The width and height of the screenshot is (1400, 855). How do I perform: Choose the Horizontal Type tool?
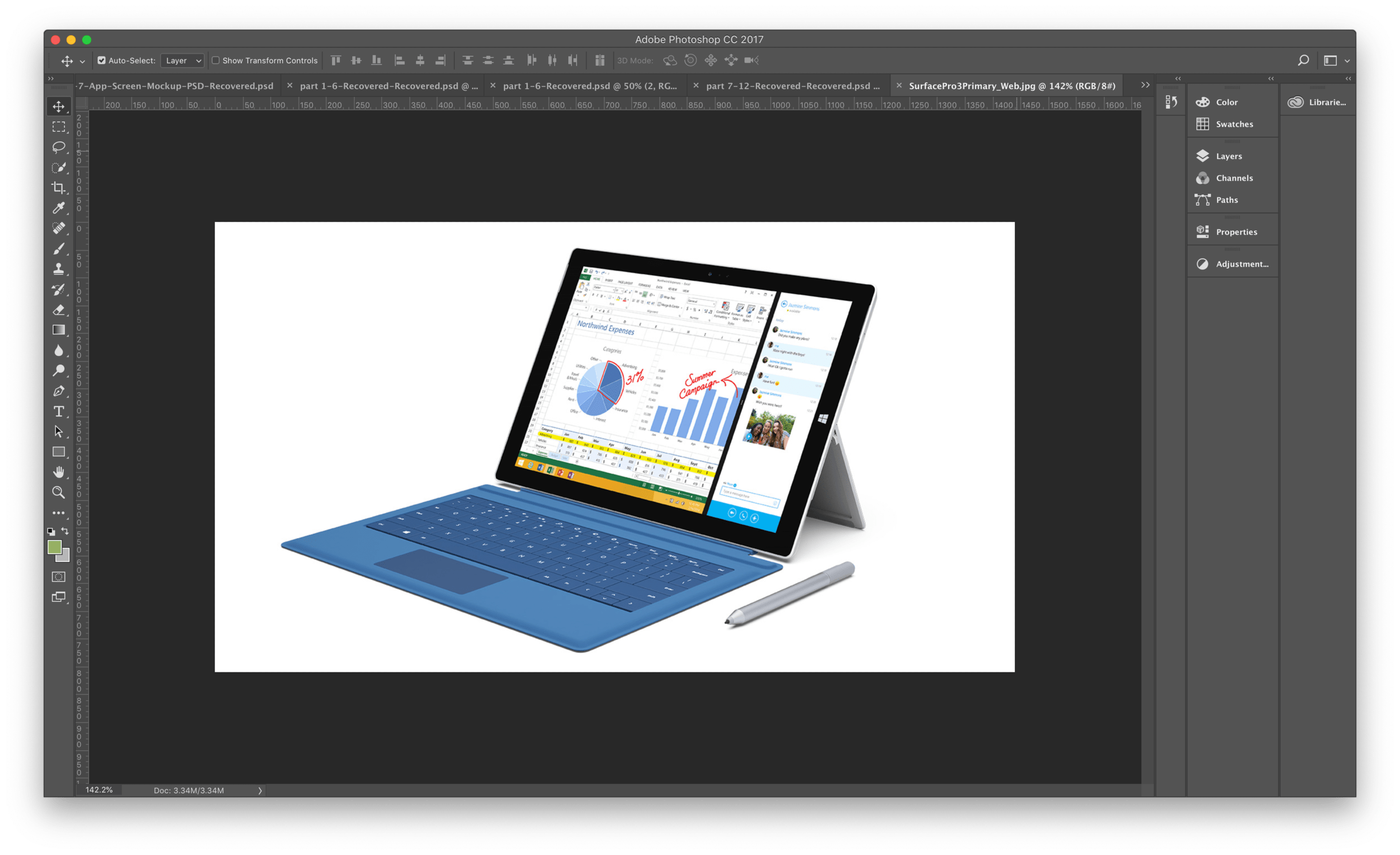tap(59, 411)
